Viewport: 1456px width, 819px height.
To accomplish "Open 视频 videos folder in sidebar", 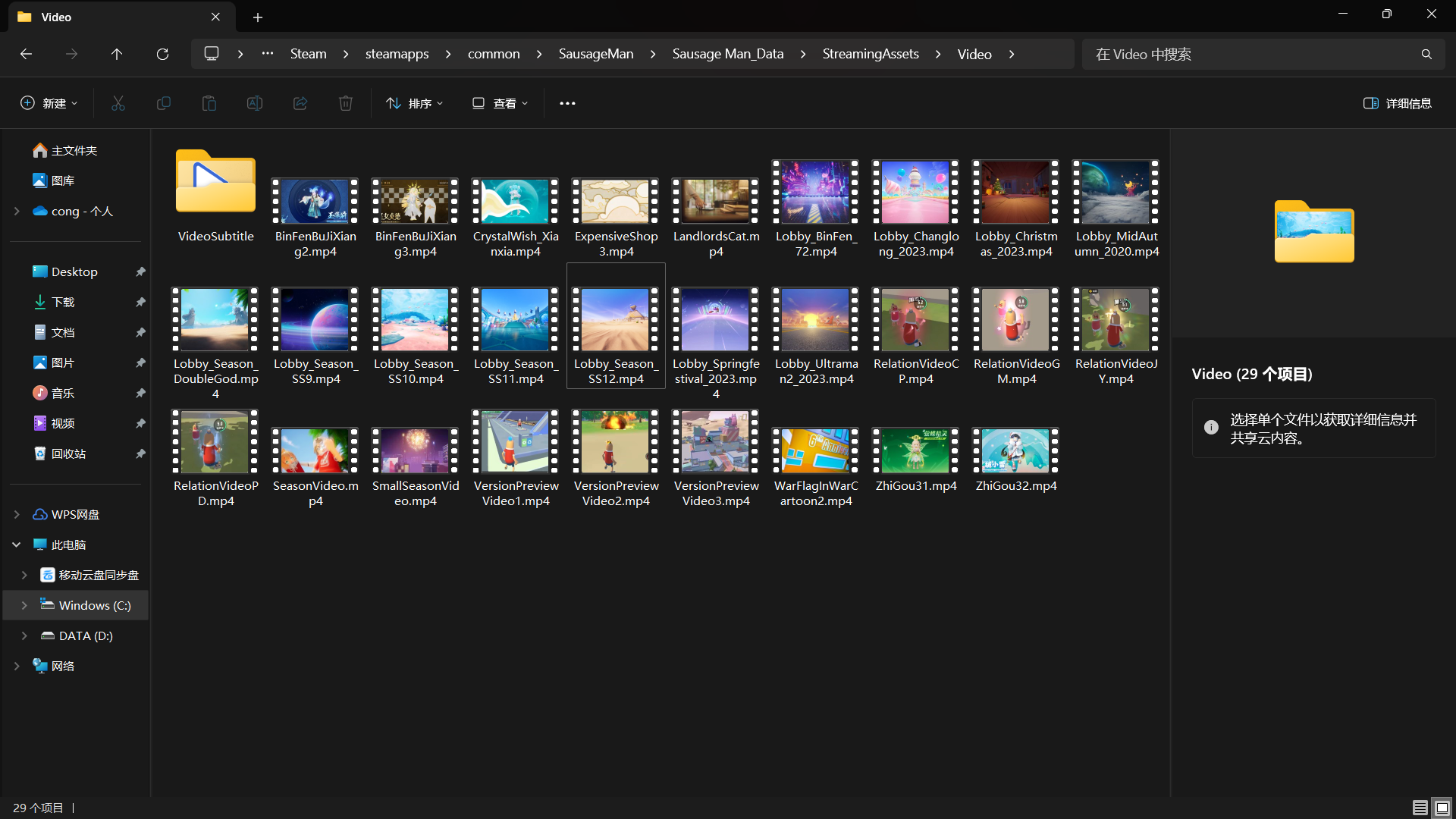I will [62, 423].
